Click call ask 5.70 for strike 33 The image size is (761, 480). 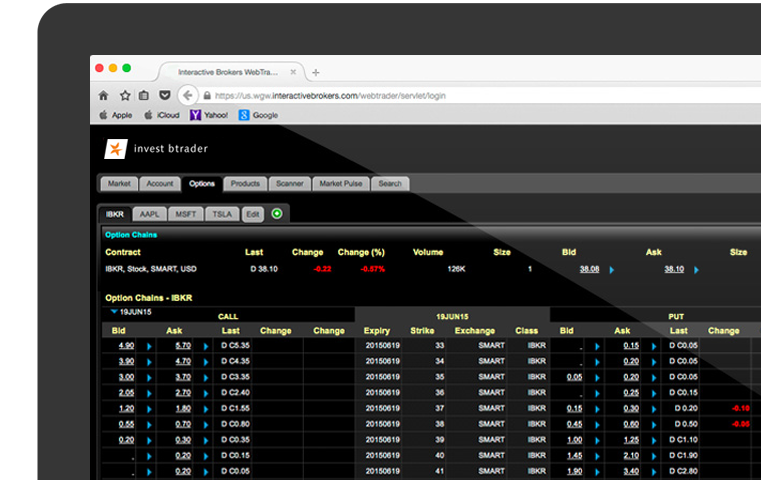coord(183,346)
